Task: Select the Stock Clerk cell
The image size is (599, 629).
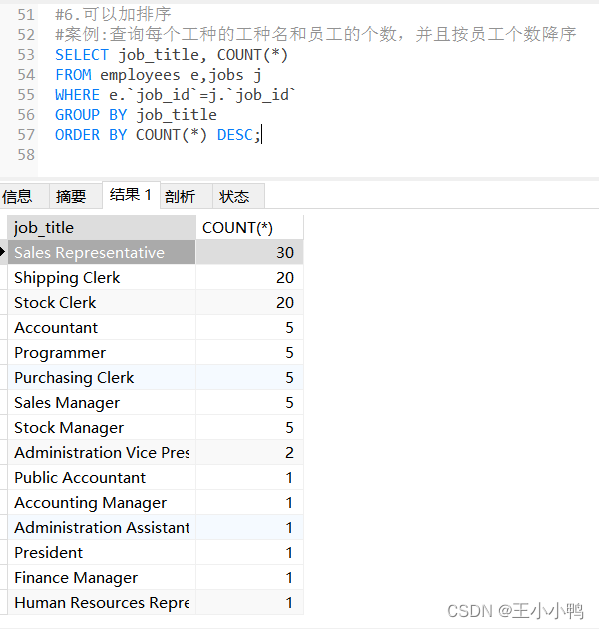Action: [x=102, y=302]
